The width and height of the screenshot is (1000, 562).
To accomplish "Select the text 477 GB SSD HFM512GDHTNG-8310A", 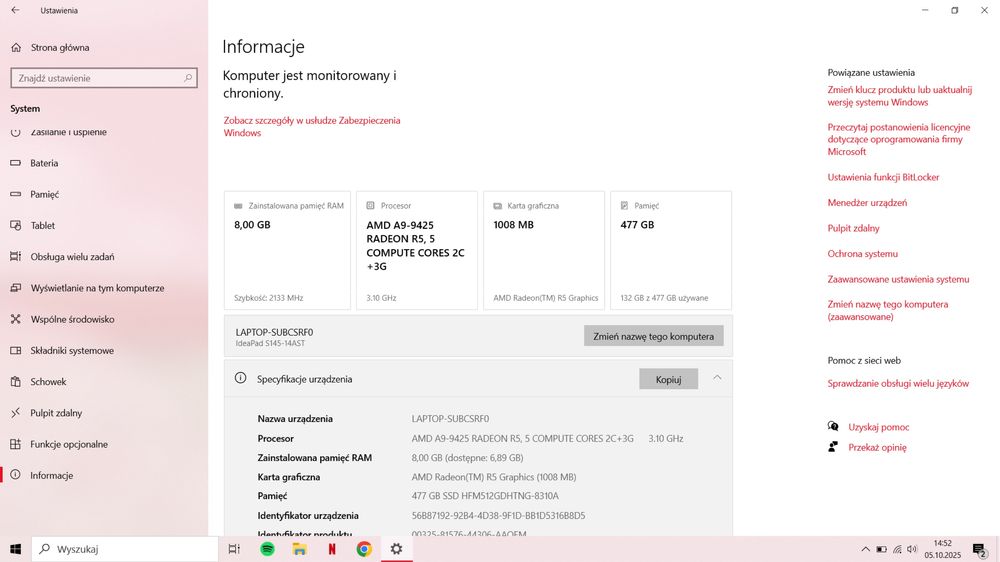I will pos(485,496).
